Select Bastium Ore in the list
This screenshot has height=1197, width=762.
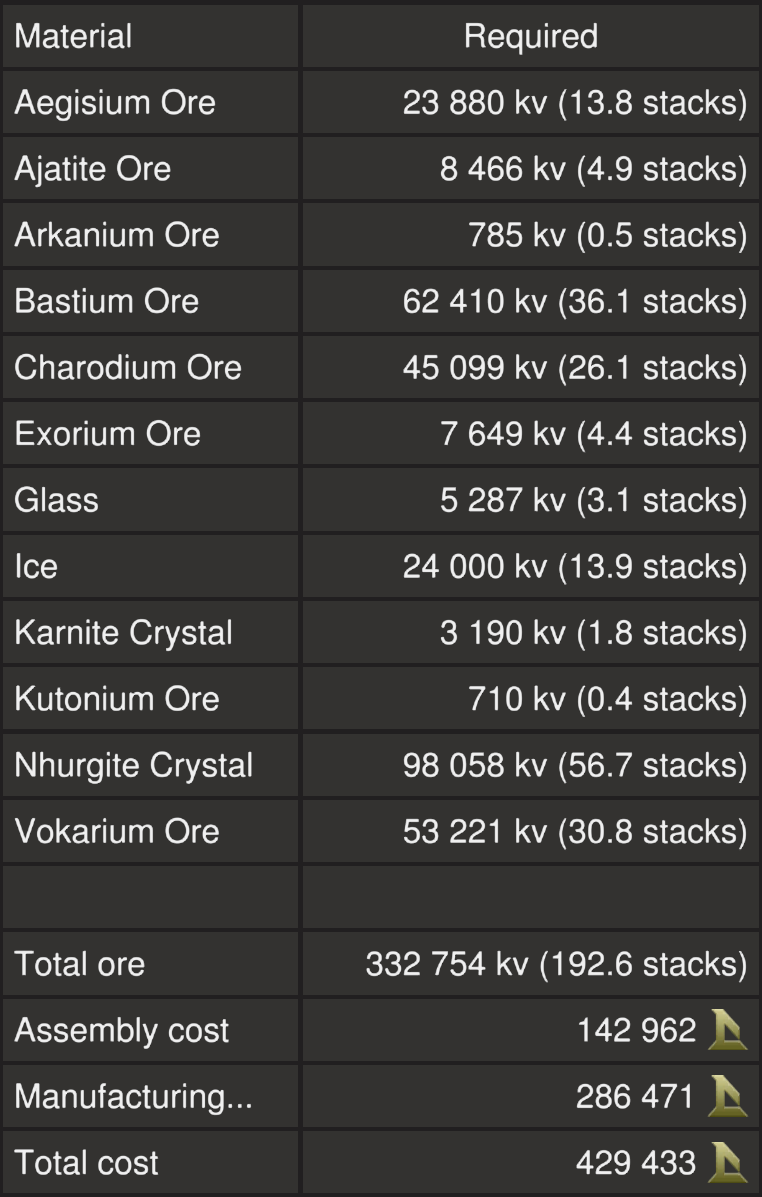pyautogui.click(x=106, y=301)
